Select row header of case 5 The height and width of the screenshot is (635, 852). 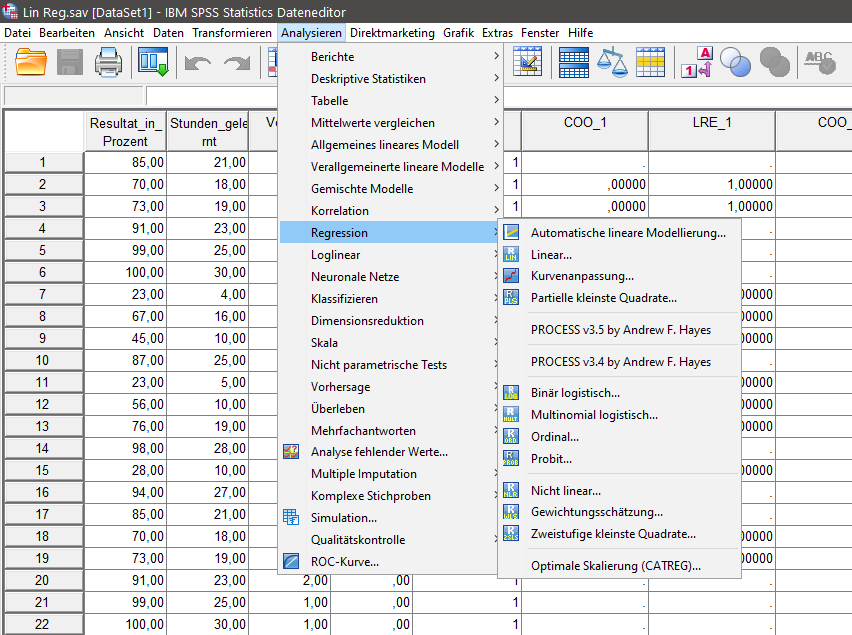pos(42,250)
